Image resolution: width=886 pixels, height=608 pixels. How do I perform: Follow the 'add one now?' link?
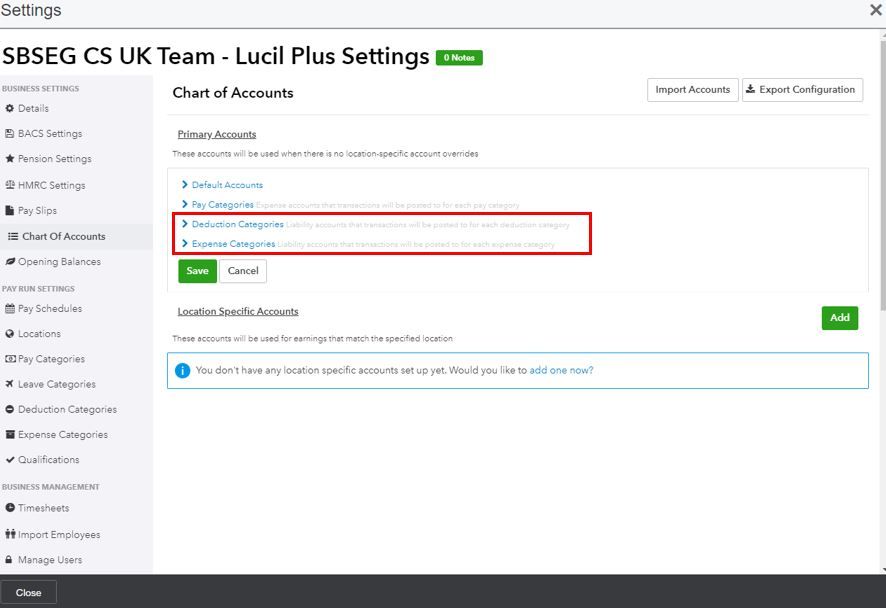click(561, 370)
